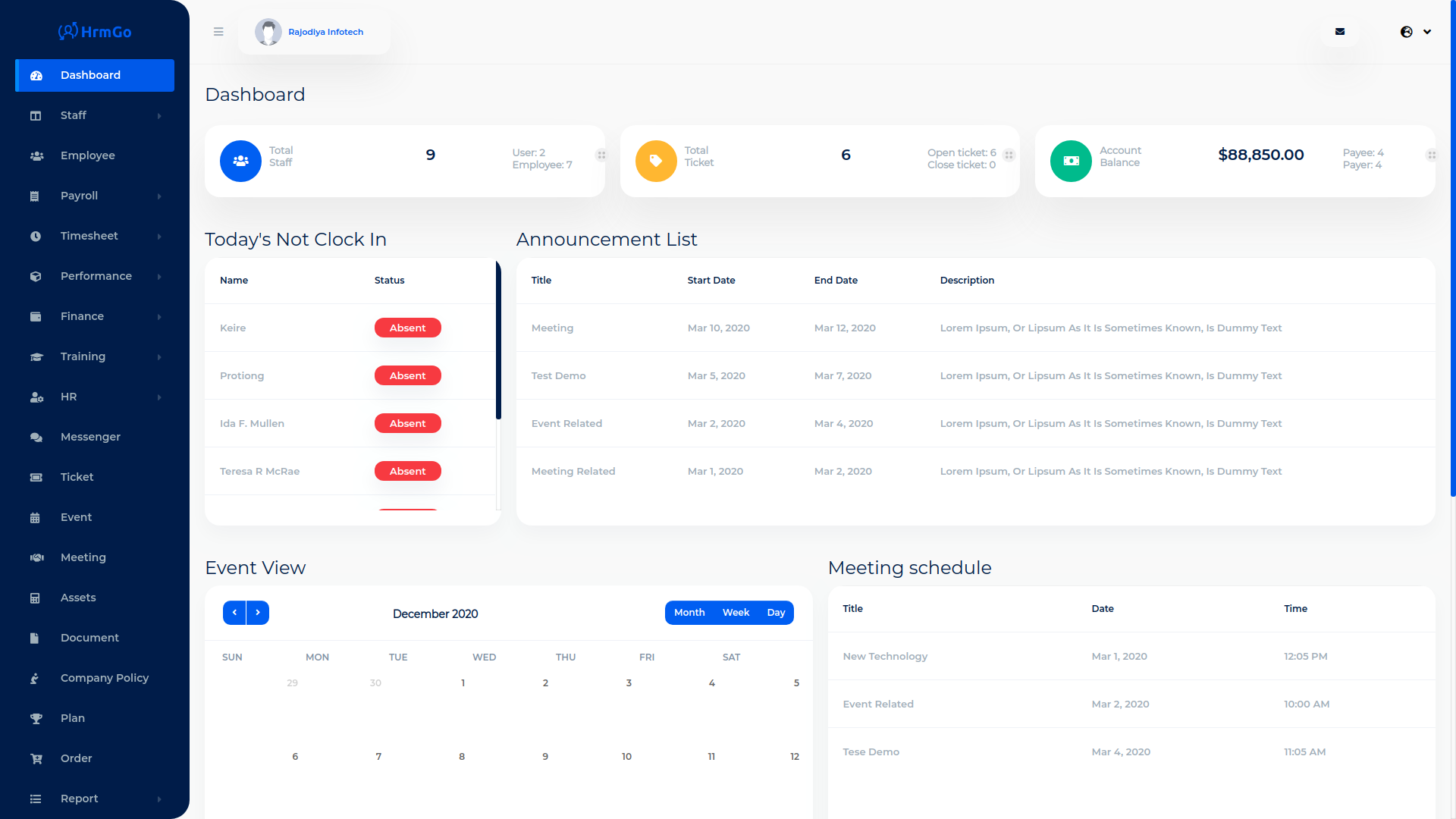Select Month view in calendar
The image size is (1456, 819).
pos(689,613)
